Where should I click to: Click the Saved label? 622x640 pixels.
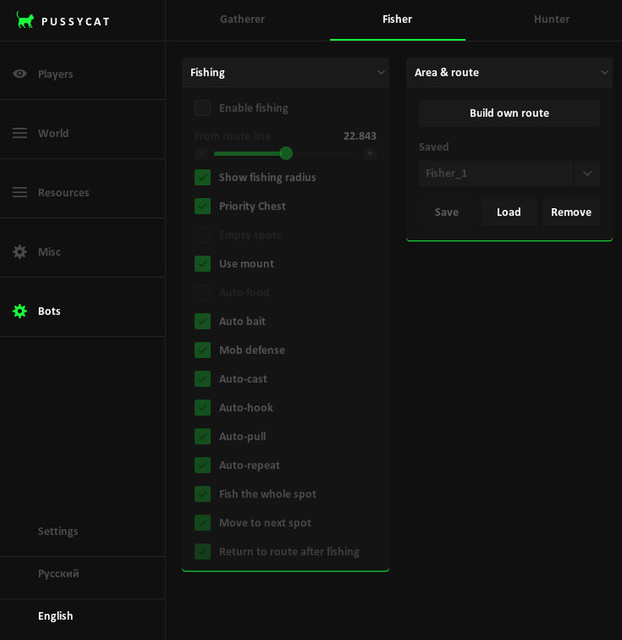tap(433, 147)
